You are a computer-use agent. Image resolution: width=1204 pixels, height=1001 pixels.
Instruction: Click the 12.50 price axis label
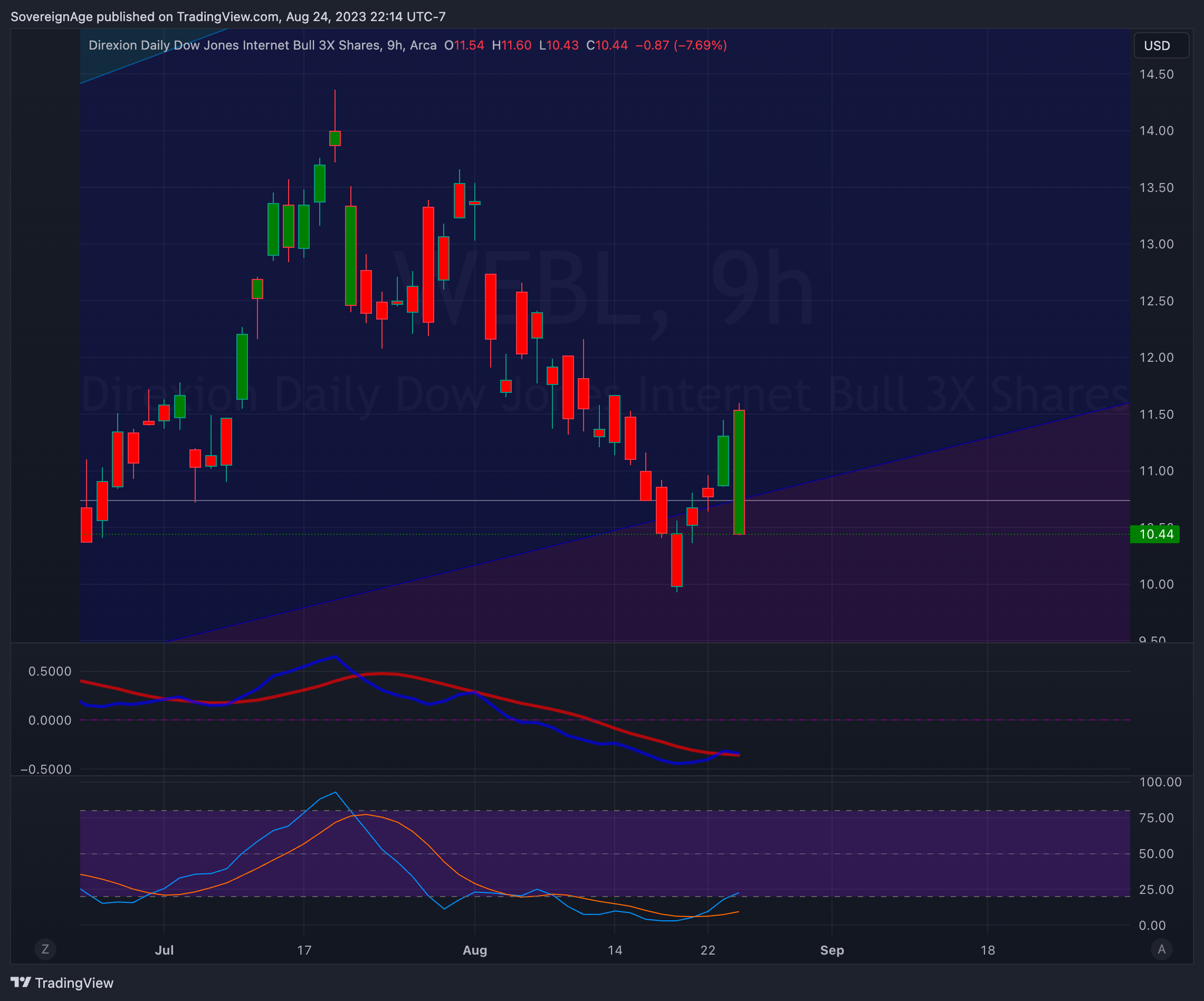[x=1157, y=301]
